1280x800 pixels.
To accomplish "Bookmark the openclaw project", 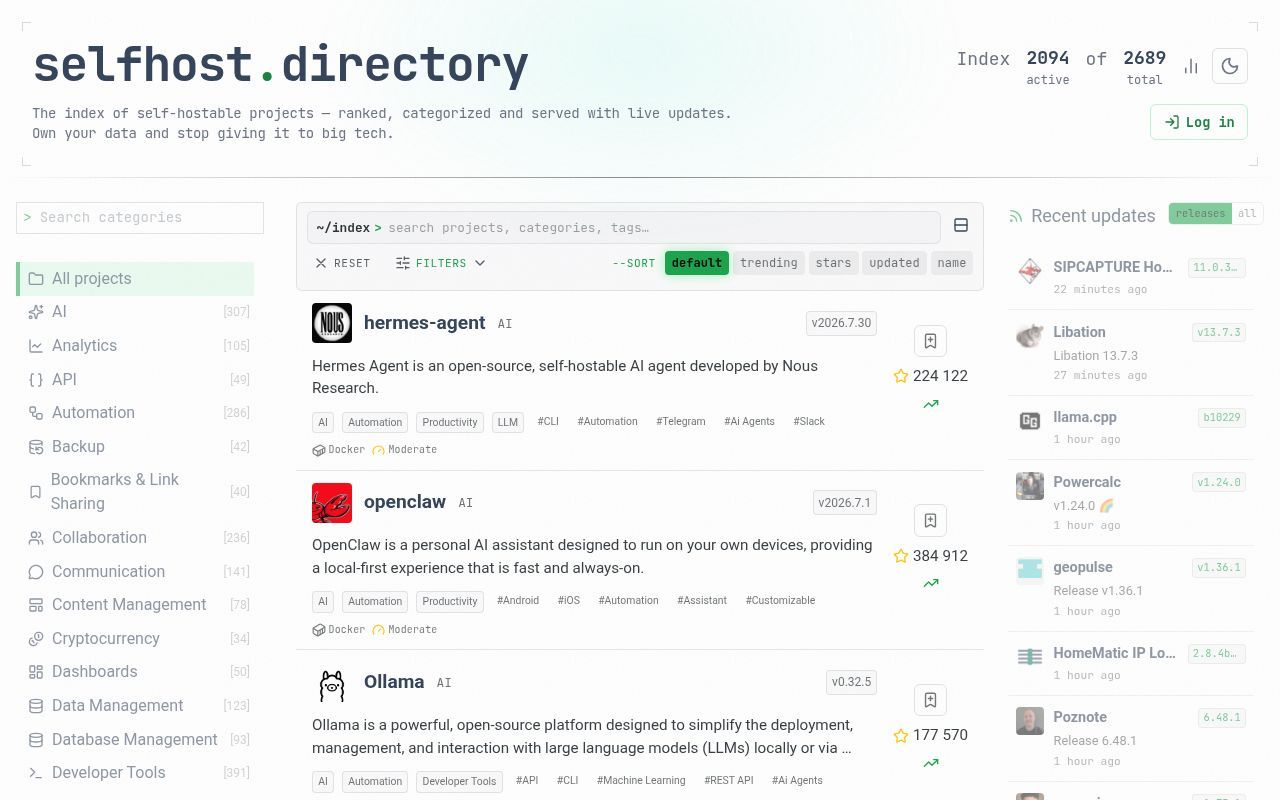I will 930,520.
